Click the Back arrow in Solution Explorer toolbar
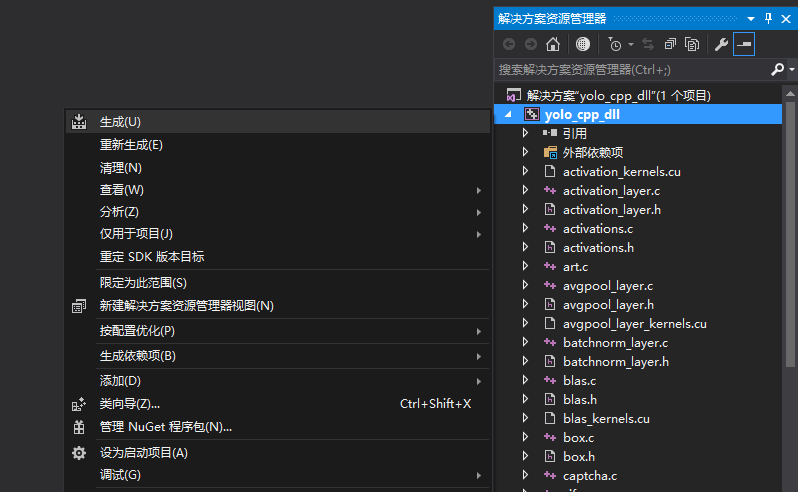The width and height of the screenshot is (798, 492). 508,44
